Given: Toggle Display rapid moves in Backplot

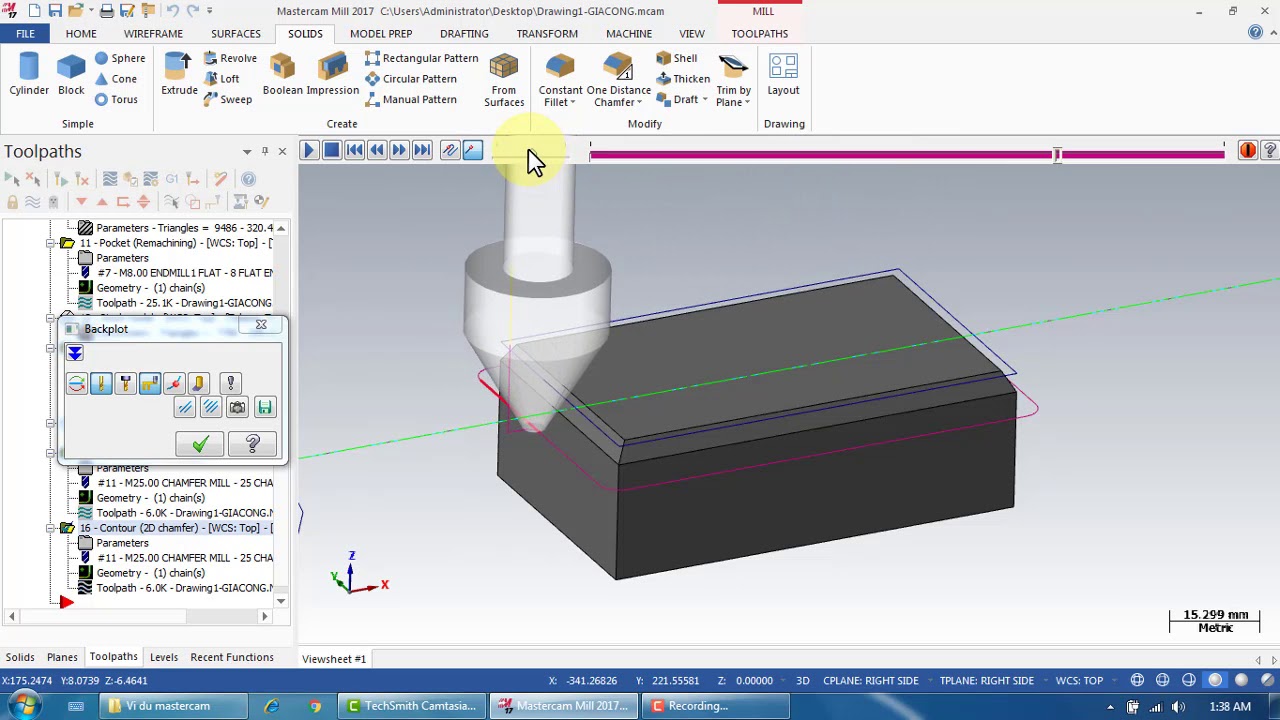Looking at the screenshot, I should click(149, 384).
